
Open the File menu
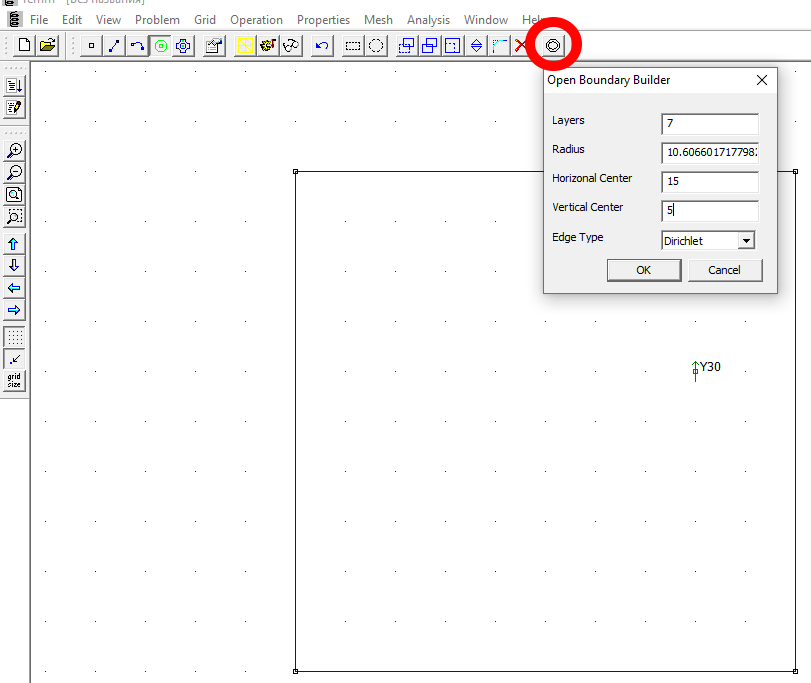(x=39, y=20)
